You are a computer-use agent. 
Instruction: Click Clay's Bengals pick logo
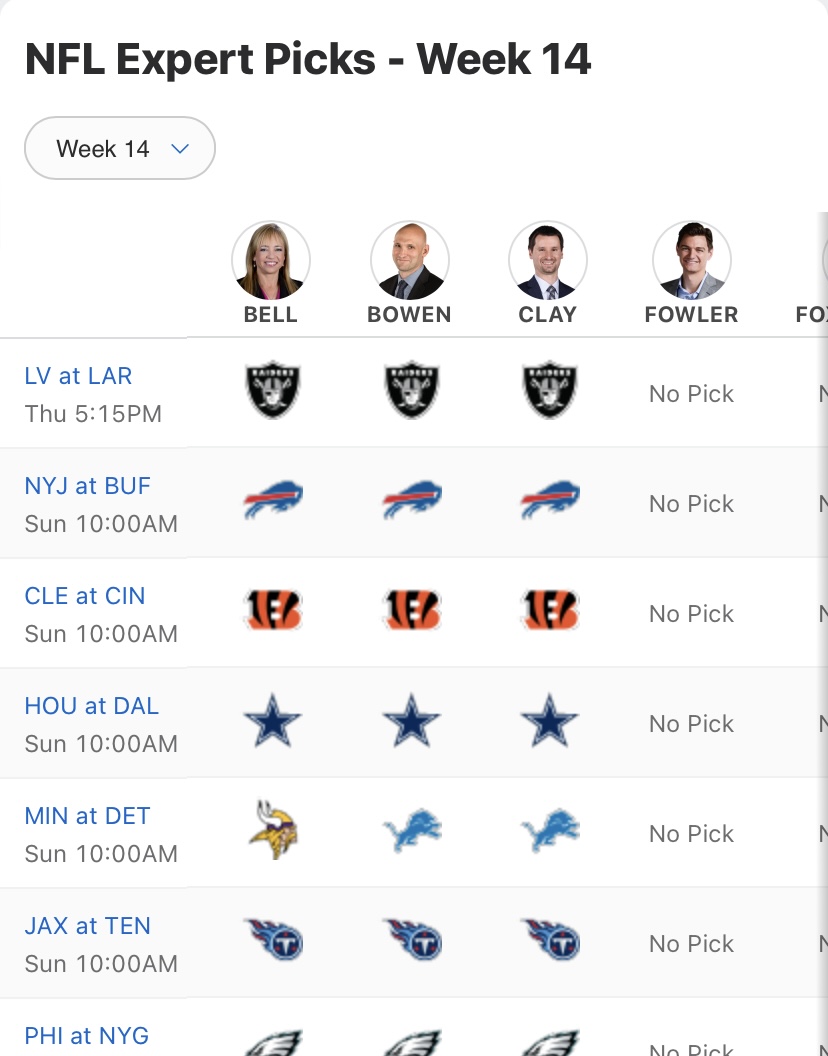pos(550,609)
